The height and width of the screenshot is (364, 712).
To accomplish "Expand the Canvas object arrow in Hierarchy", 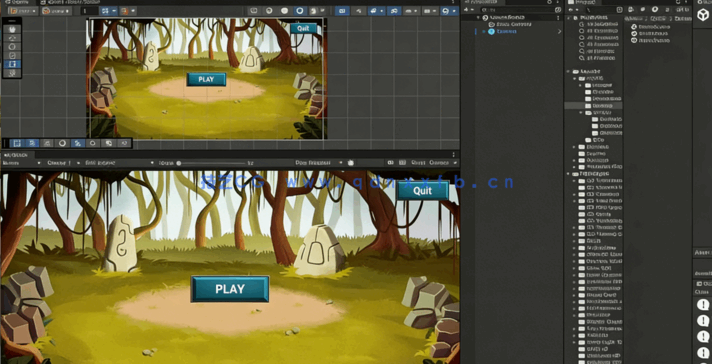I will point(484,31).
